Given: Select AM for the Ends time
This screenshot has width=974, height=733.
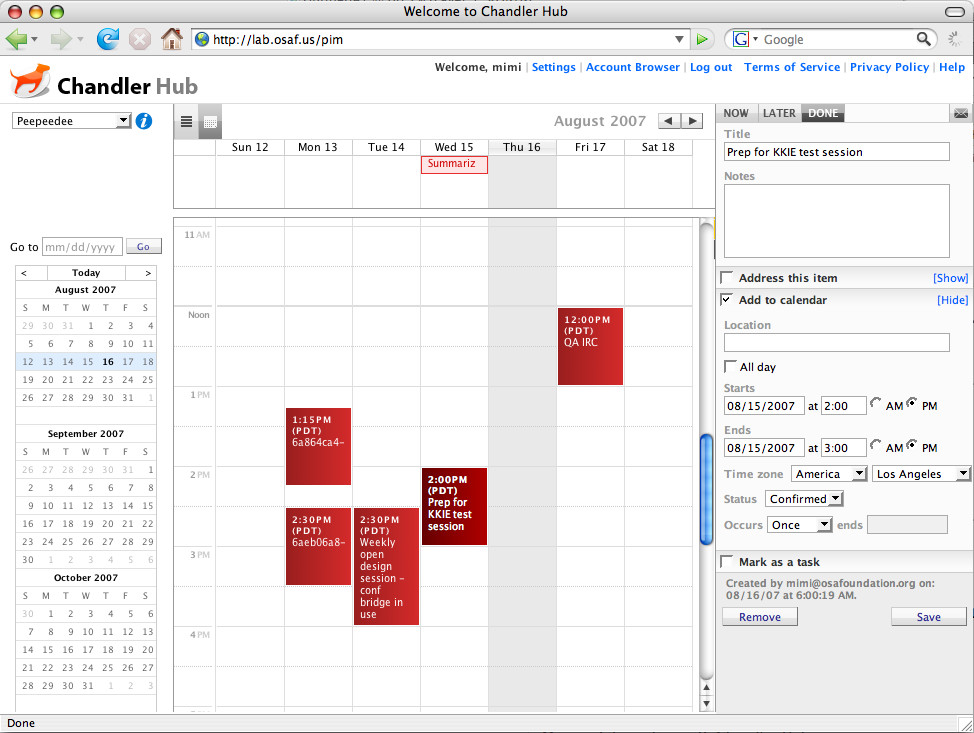Looking at the screenshot, I should (x=876, y=446).
